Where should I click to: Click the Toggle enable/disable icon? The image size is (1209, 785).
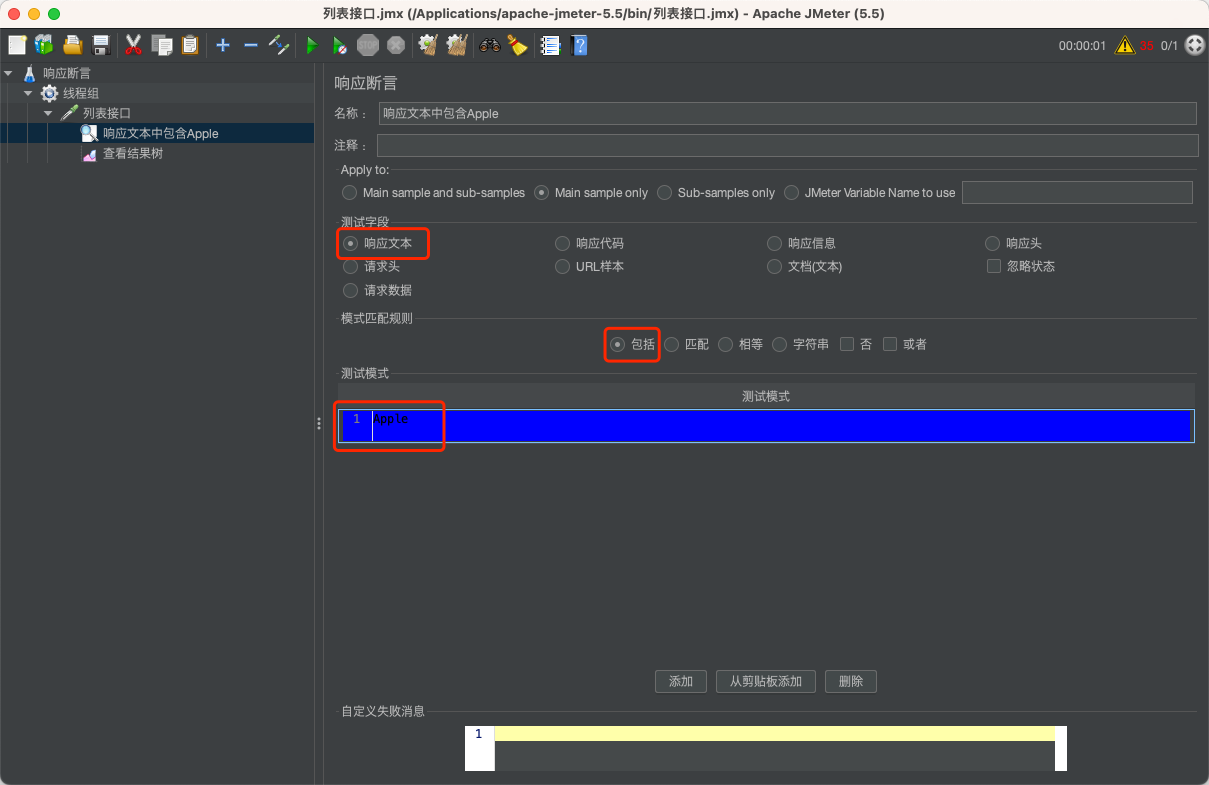279,45
